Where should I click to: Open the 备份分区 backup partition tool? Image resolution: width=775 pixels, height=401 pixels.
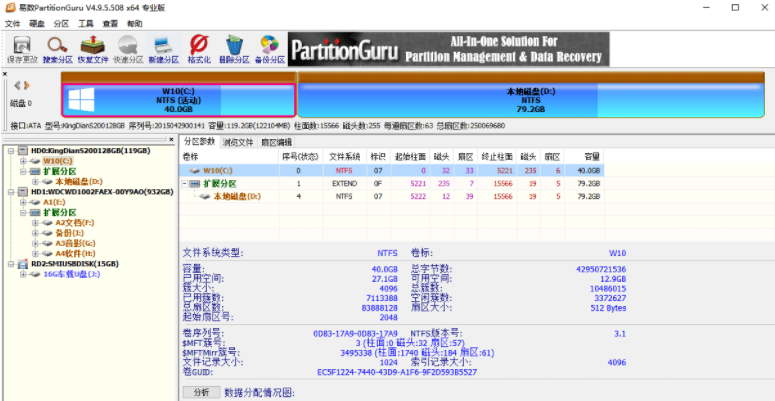click(x=270, y=50)
